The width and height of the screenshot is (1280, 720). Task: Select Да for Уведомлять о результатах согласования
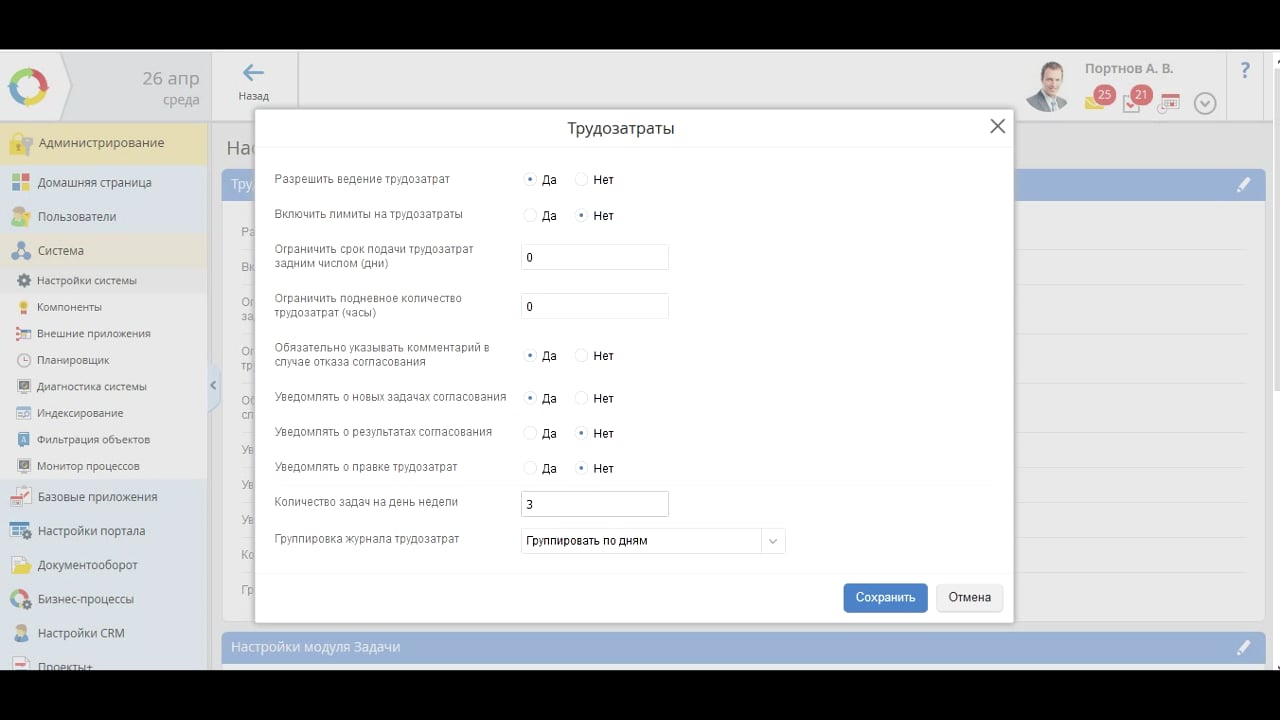(530, 433)
